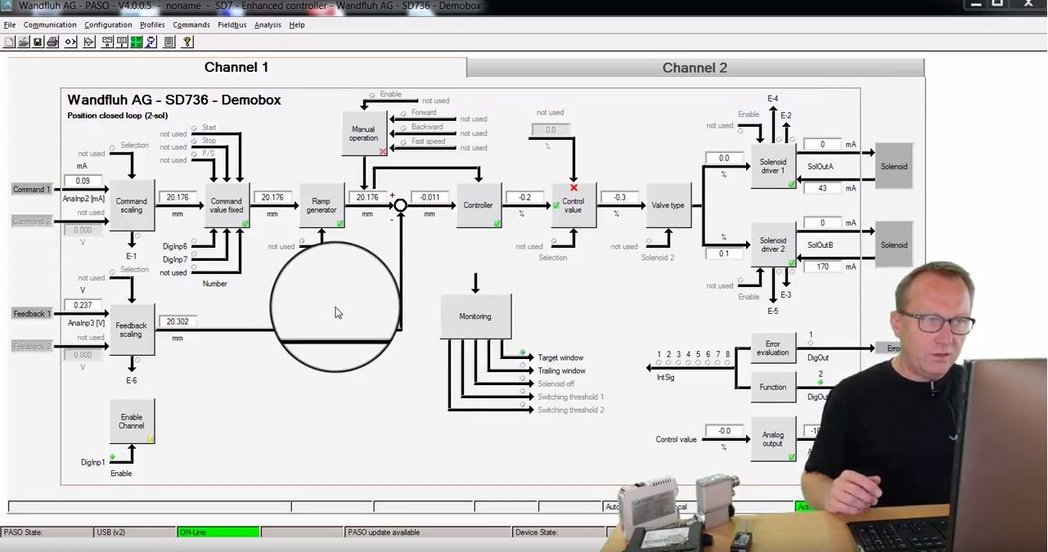Click the ON-Line status bar field
1048x552 pixels.
(x=218, y=533)
